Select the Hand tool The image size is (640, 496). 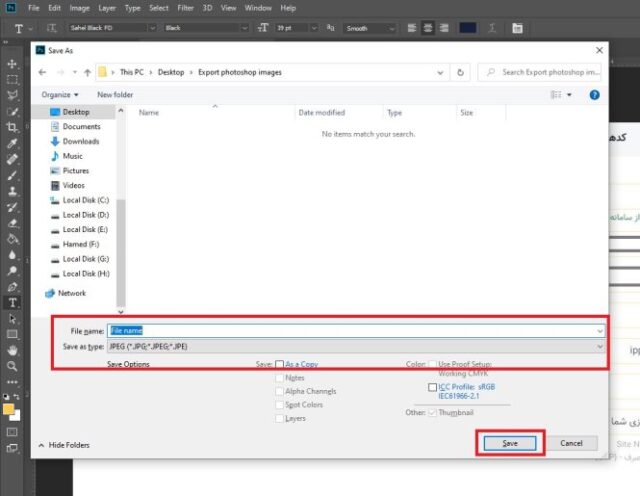pyautogui.click(x=12, y=350)
